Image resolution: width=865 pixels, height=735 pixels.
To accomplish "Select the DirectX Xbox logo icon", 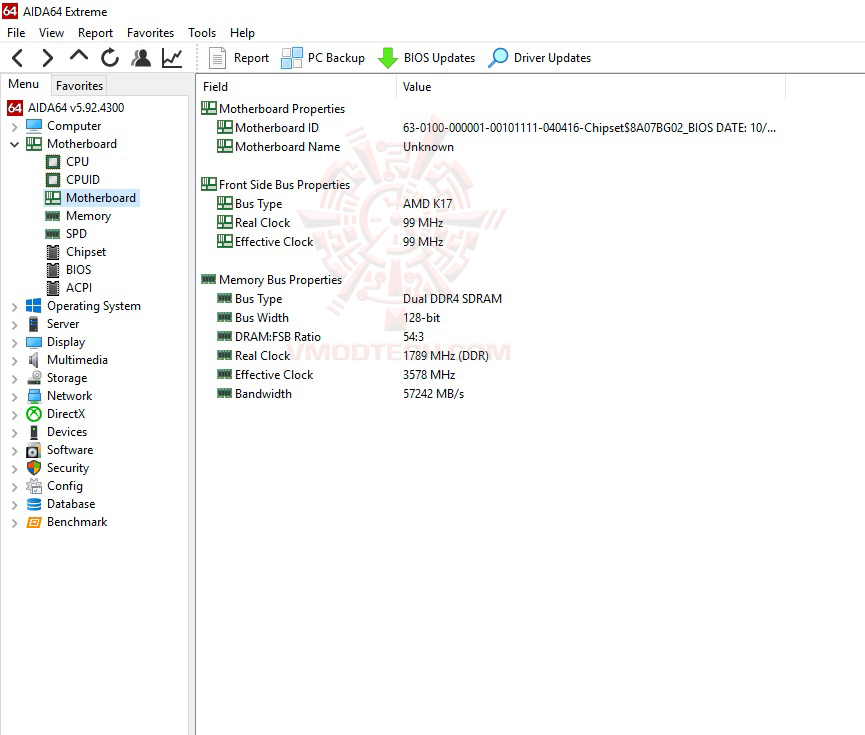I will (34, 414).
